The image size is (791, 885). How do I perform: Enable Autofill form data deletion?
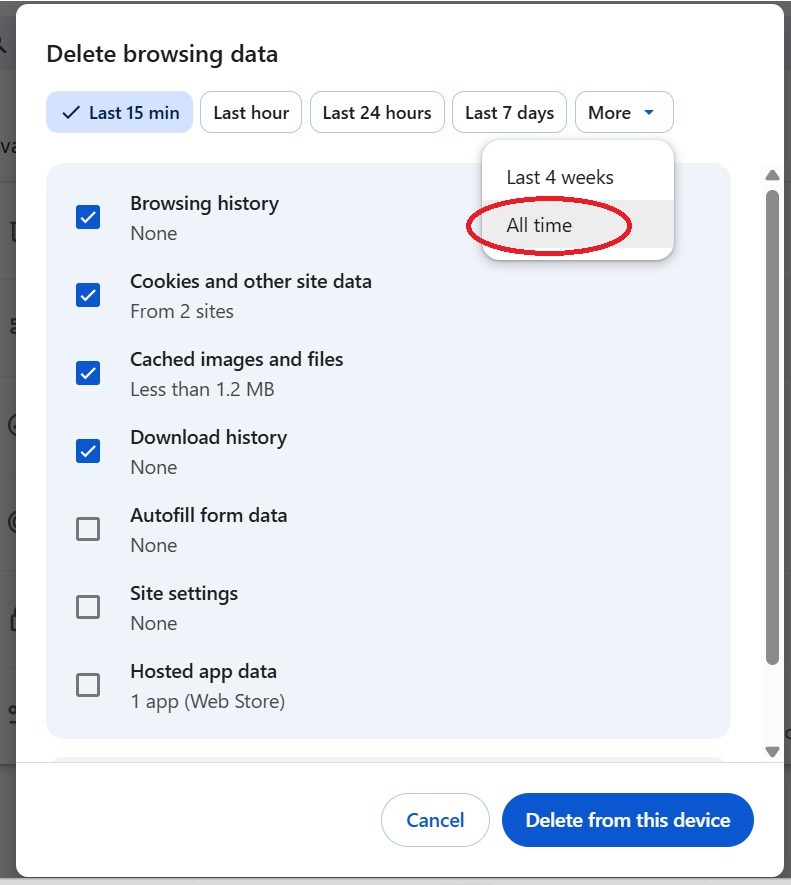click(89, 528)
